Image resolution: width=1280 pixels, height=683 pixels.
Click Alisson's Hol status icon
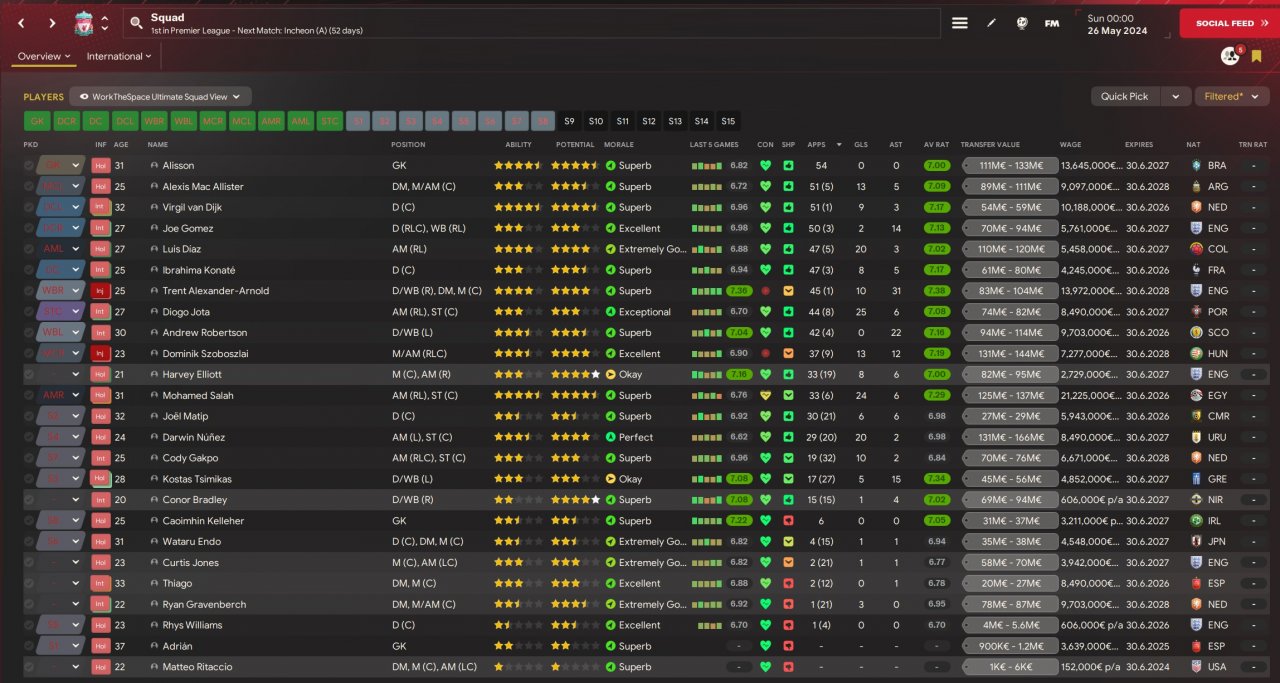pyautogui.click(x=100, y=166)
